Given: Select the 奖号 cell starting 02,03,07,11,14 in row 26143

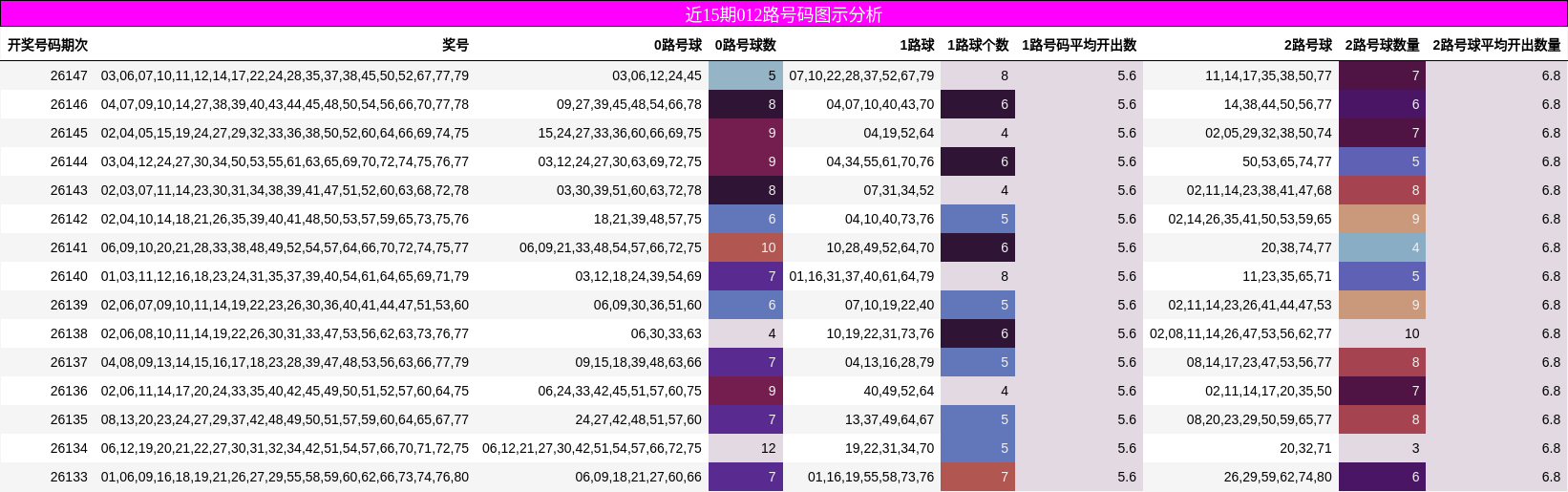Looking at the screenshot, I should click(x=285, y=190).
